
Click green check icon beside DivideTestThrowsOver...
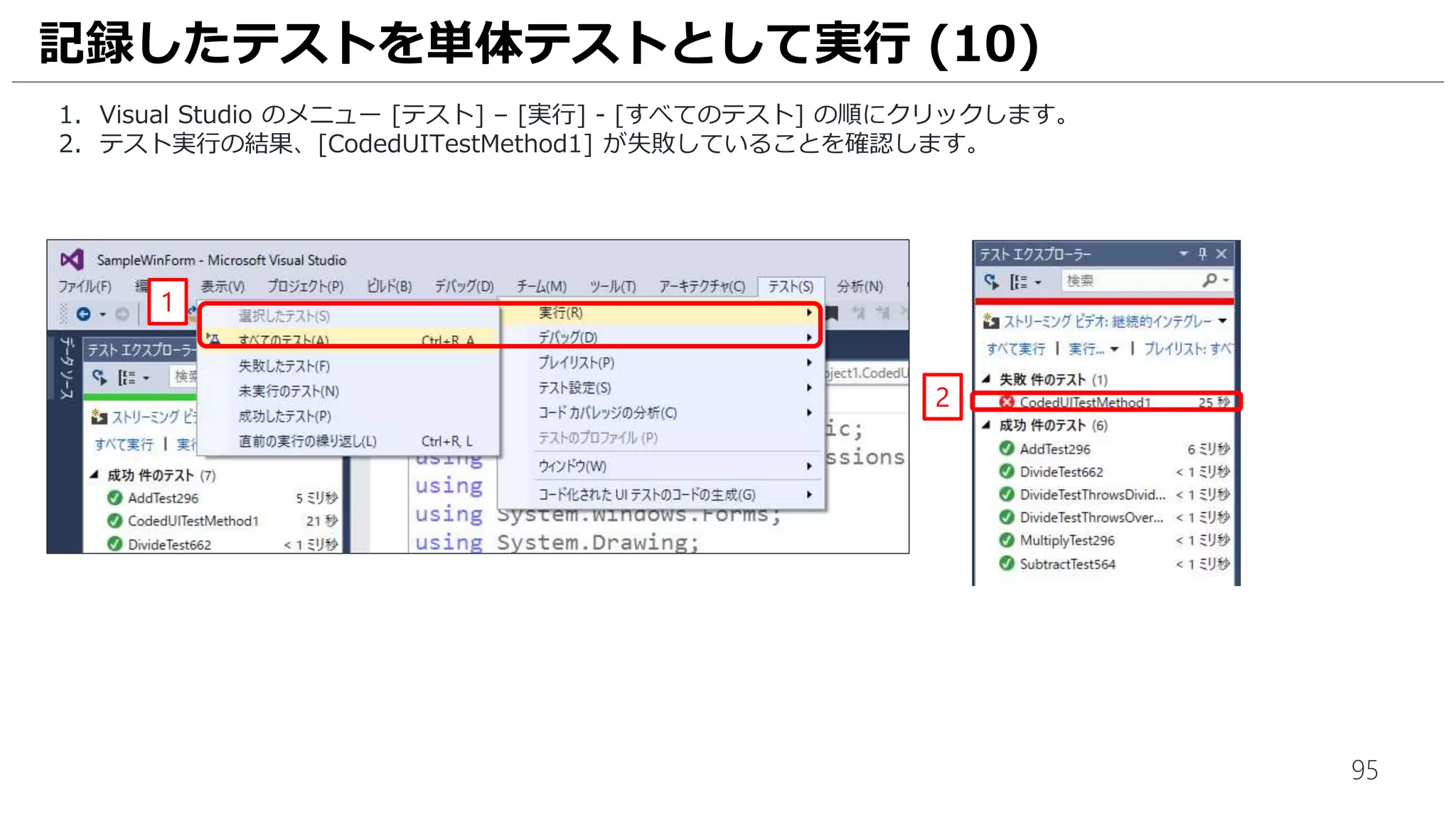[x=1007, y=517]
